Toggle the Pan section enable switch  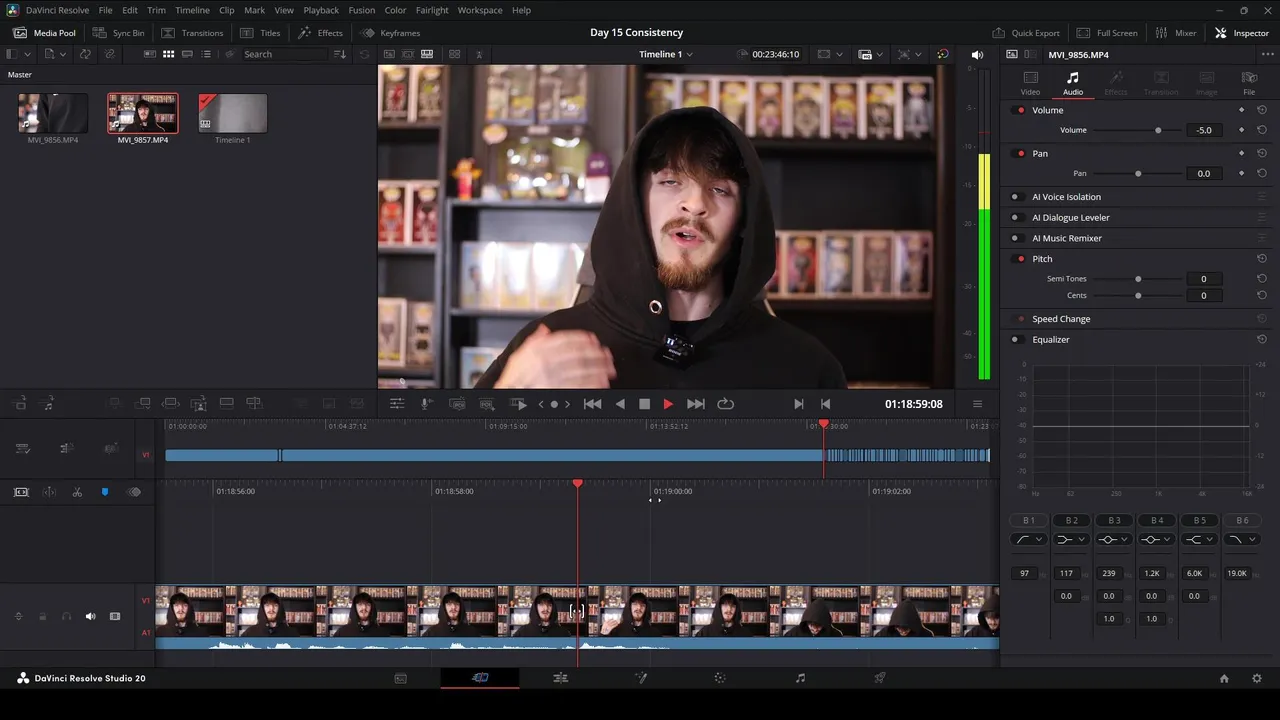(1020, 153)
